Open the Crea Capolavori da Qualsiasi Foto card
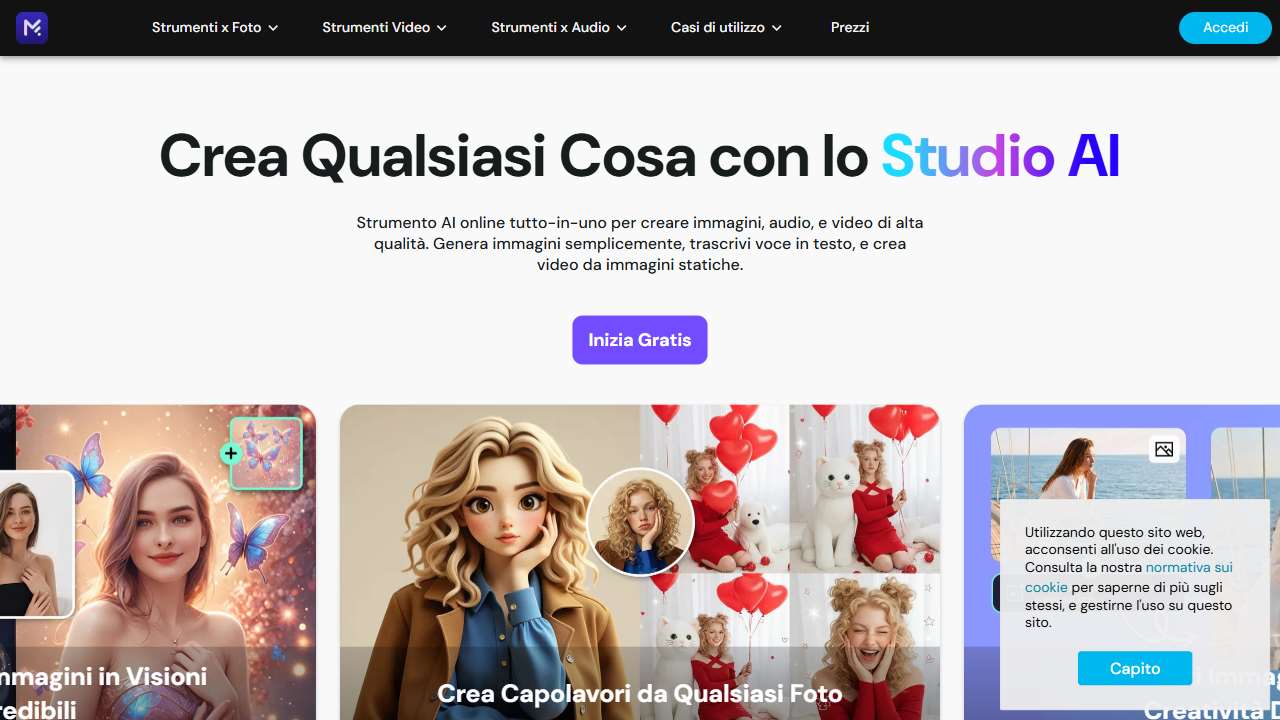This screenshot has height=720, width=1280. (x=640, y=562)
